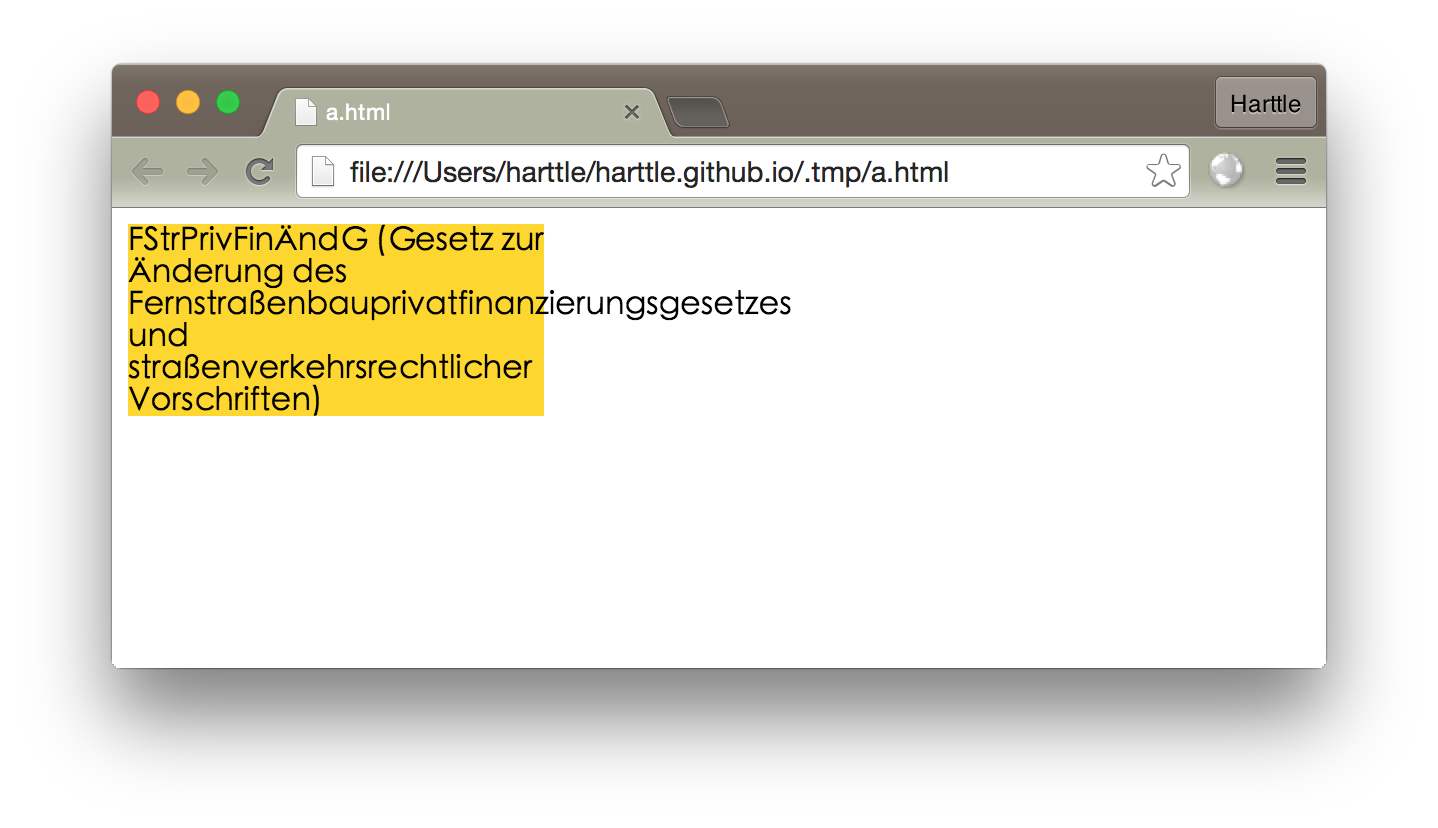Click the globe extension icon
Screen dimensions: 1438x828
click(1226, 171)
